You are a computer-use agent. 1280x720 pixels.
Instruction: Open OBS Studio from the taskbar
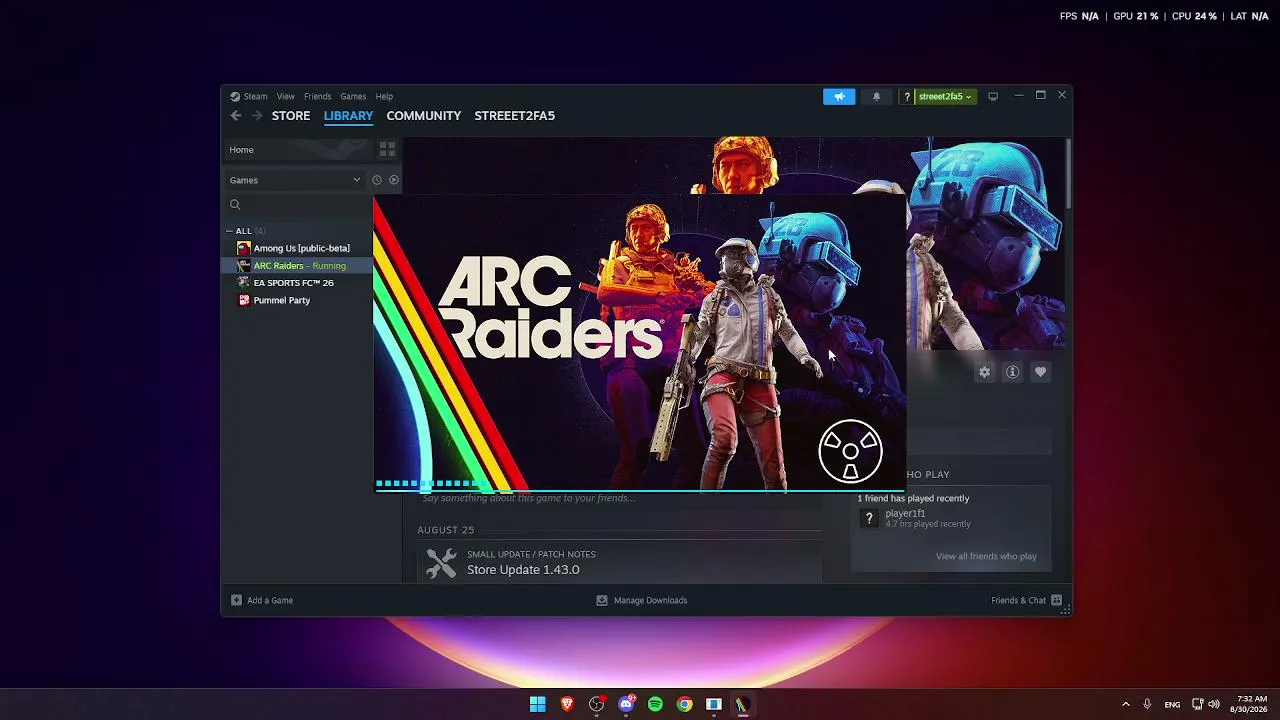point(597,704)
